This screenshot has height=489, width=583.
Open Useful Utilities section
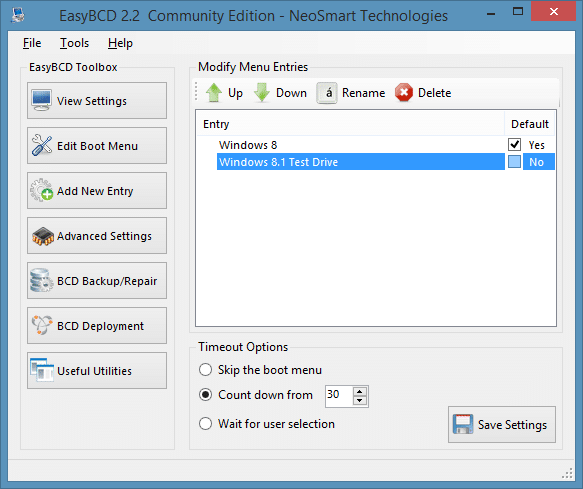point(97,371)
